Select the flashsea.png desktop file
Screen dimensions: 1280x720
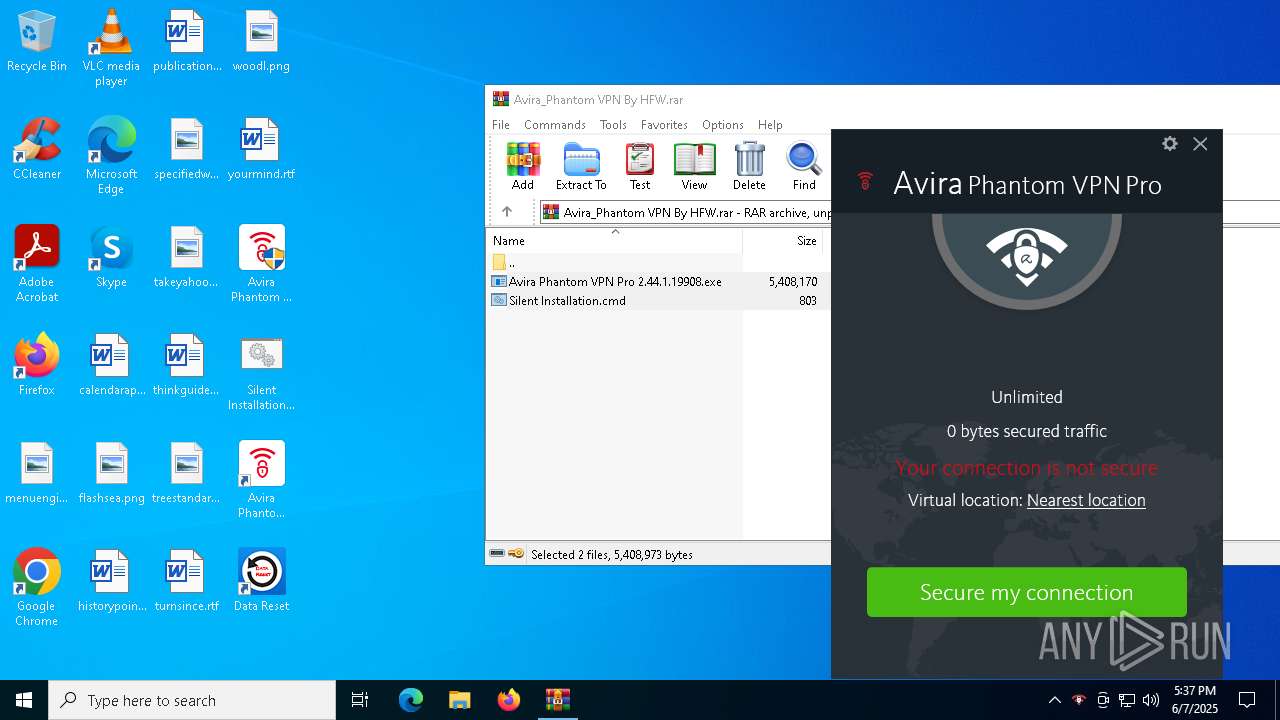tap(111, 473)
